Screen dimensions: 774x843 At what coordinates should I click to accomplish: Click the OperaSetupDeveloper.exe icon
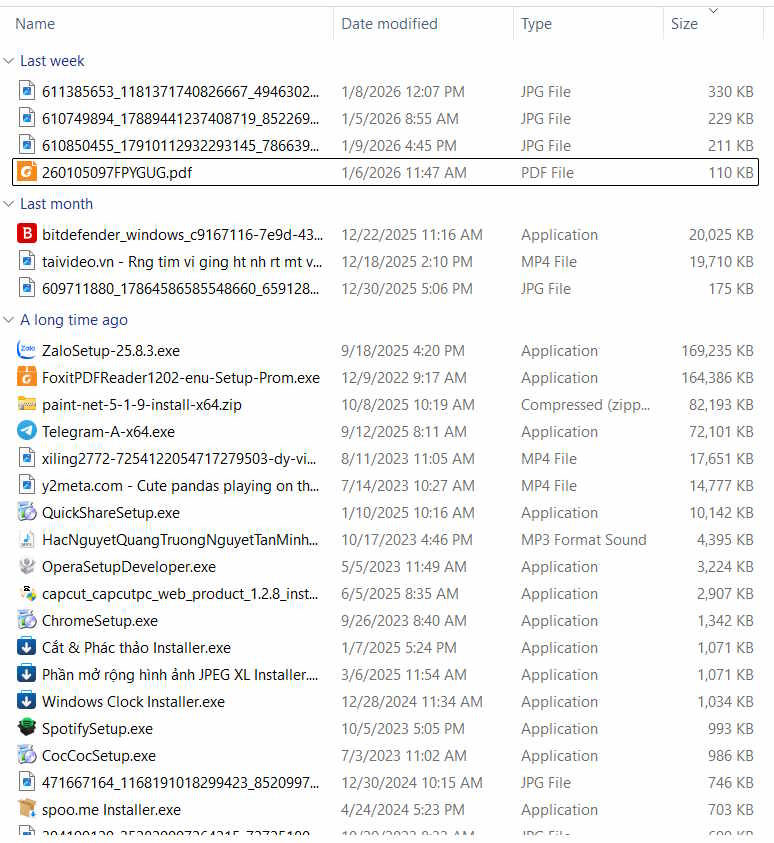click(27, 566)
